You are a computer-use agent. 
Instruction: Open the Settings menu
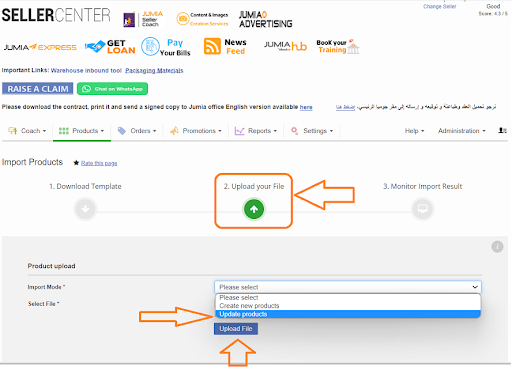(x=312, y=131)
